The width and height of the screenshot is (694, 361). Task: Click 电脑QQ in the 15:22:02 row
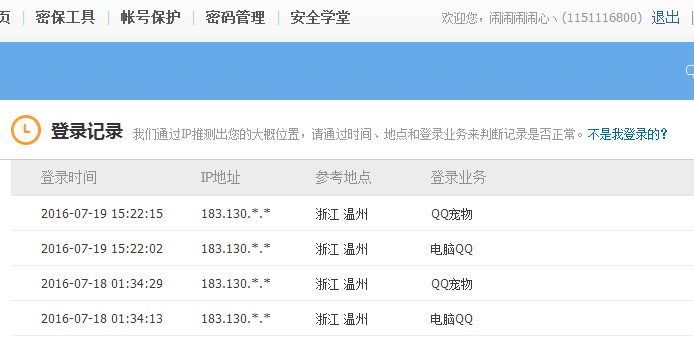pos(451,249)
